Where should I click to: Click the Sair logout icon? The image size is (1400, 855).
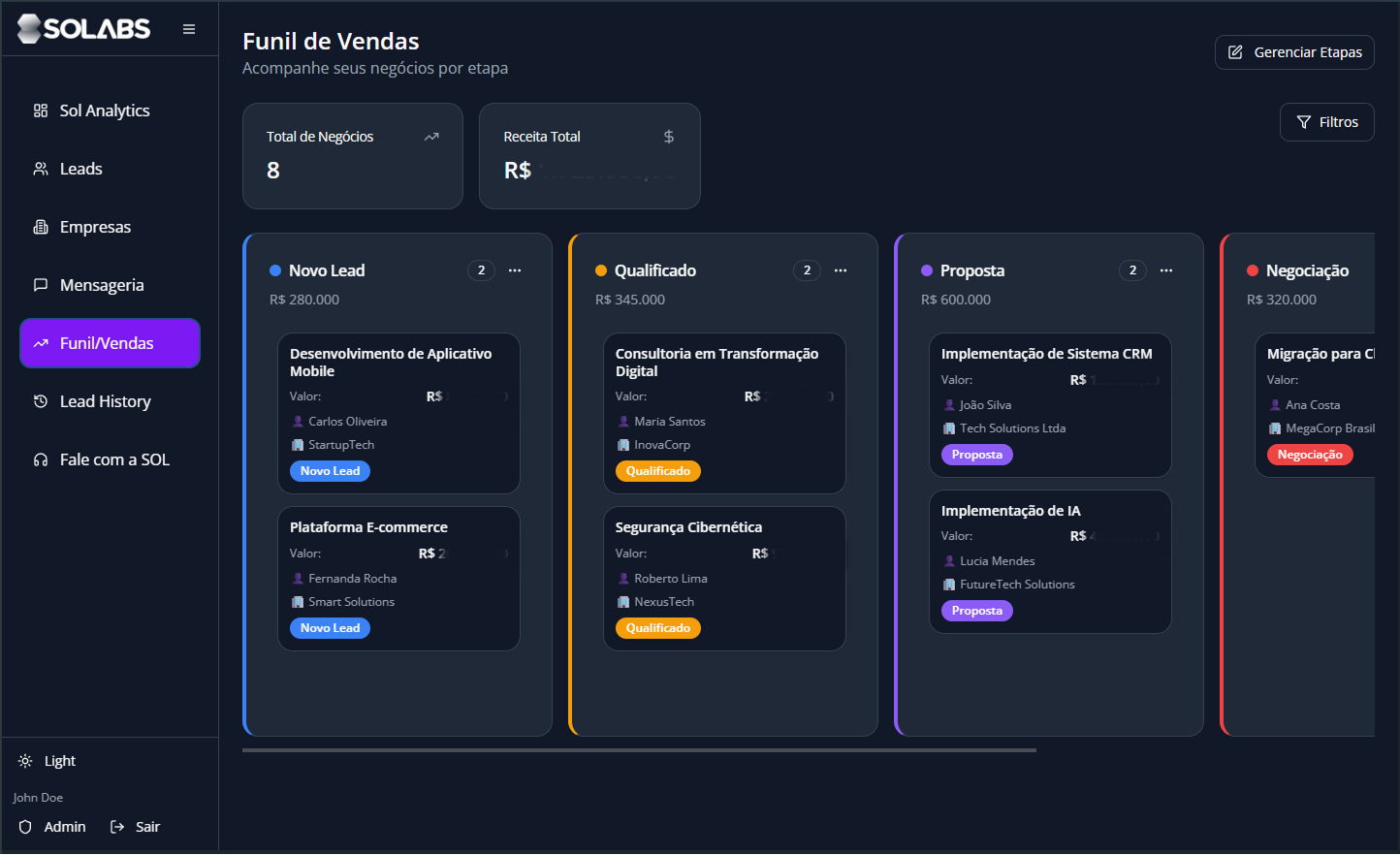point(117,827)
